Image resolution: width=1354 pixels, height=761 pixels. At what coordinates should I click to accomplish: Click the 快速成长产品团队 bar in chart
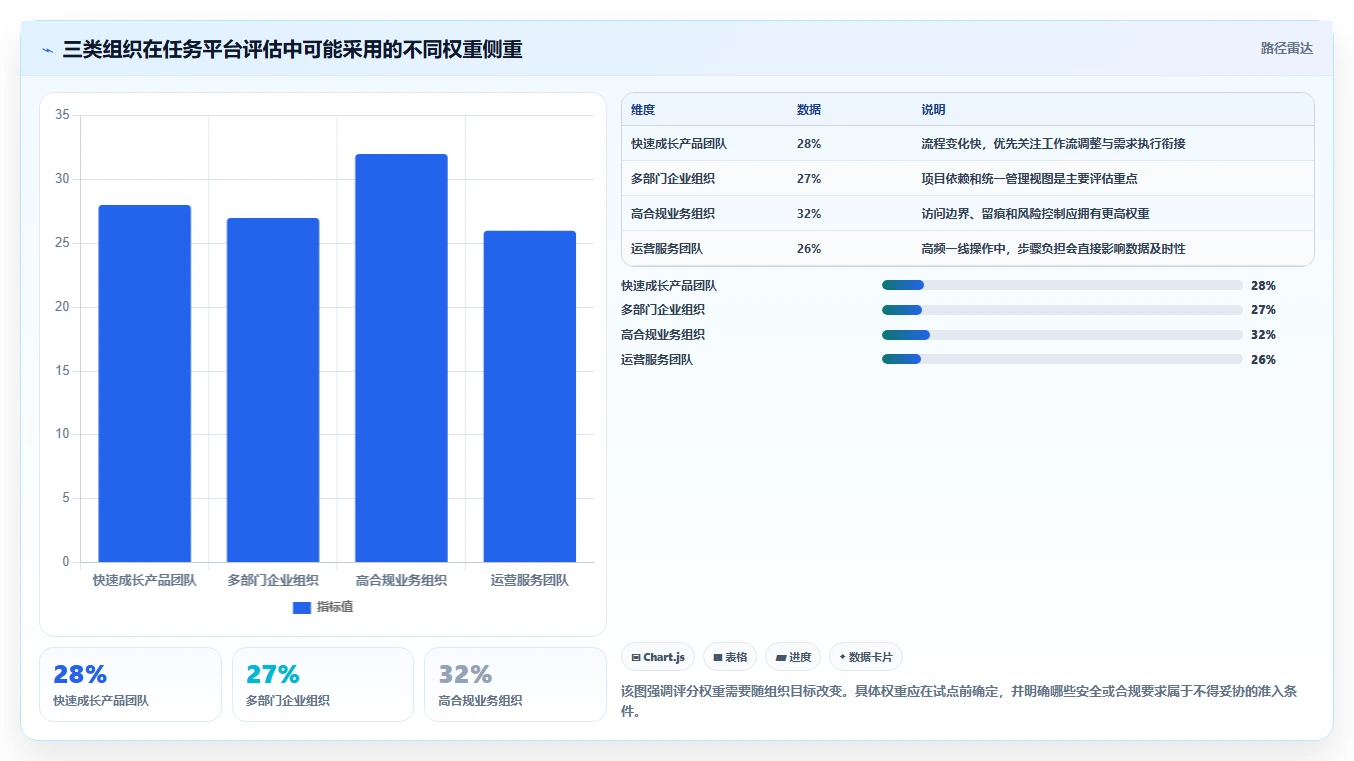click(x=145, y=383)
